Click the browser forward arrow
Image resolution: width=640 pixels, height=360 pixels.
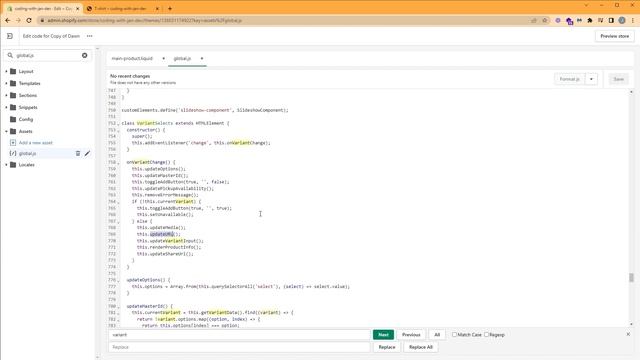click(18, 20)
